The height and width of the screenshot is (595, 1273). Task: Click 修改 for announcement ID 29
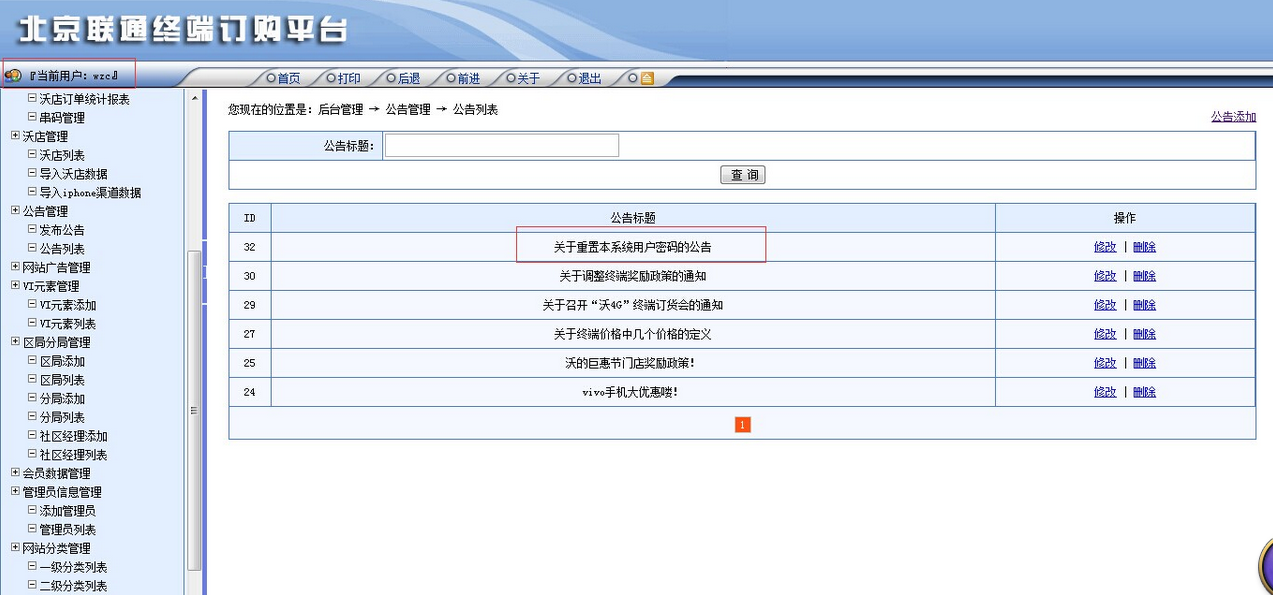pos(1105,305)
